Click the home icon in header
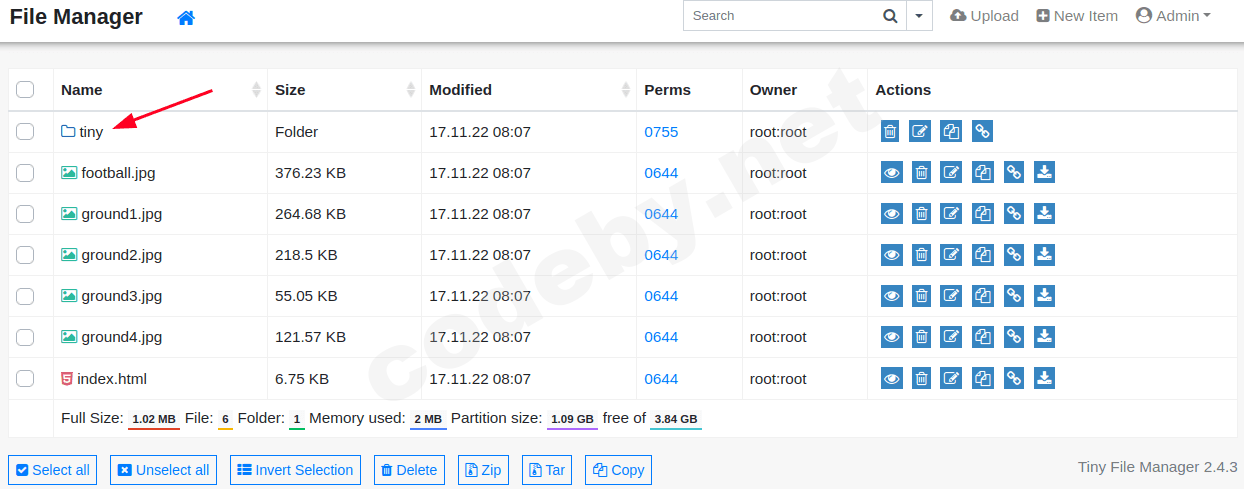 click(186, 18)
